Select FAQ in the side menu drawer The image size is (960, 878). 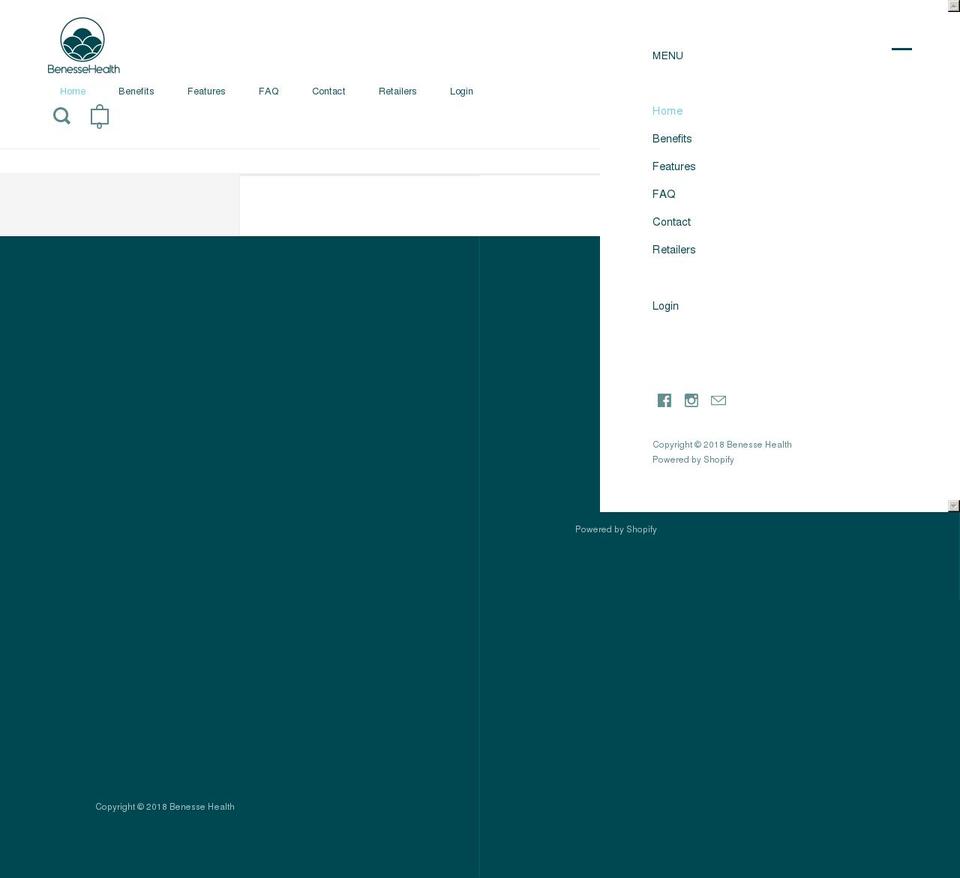664,194
